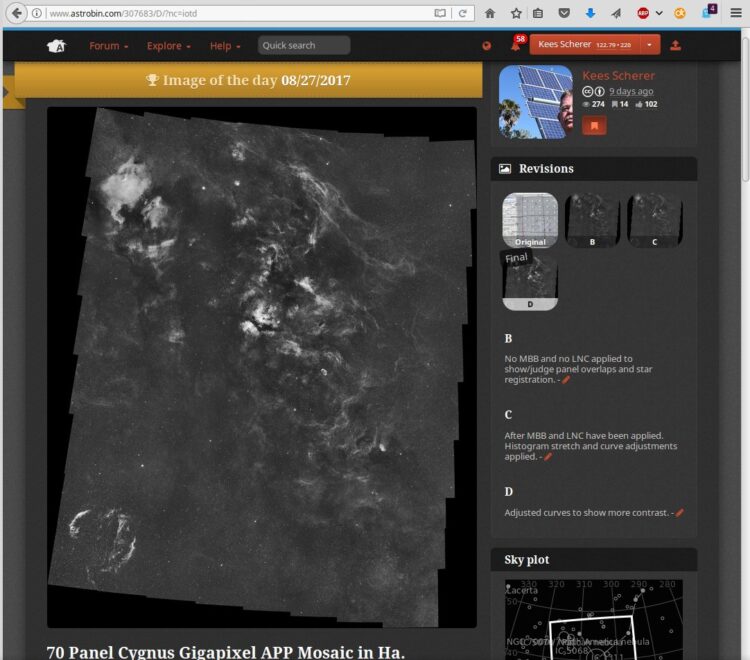Click the edit pencil for revision C
Screen dimensions: 750x660
click(548, 457)
